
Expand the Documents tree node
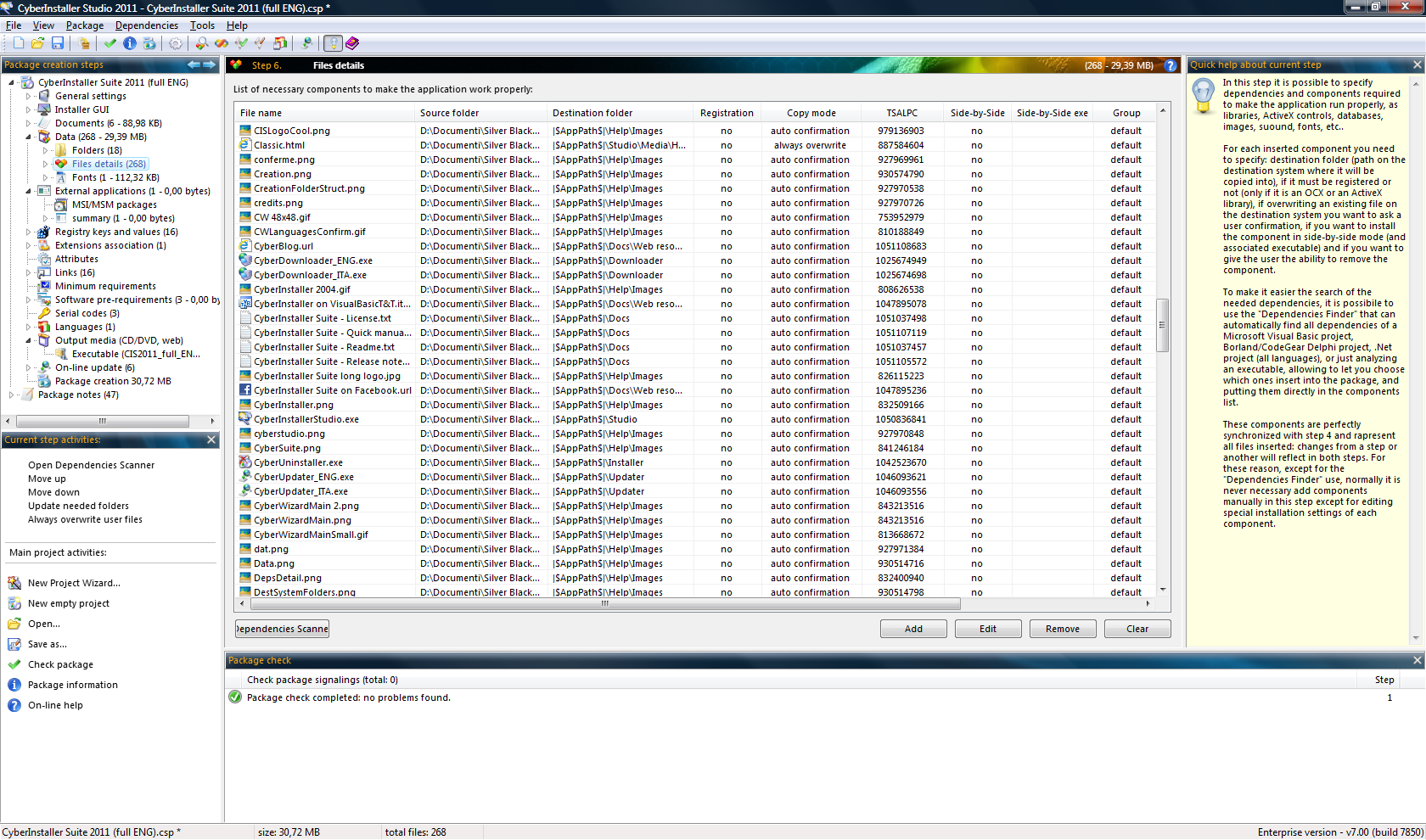point(28,123)
